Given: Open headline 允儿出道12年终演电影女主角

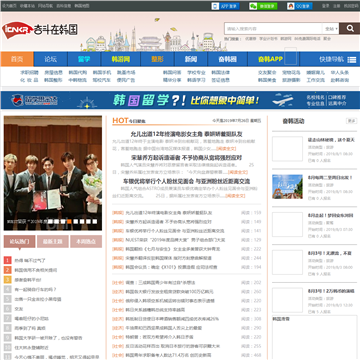Looking at the screenshot, I should [186, 134].
